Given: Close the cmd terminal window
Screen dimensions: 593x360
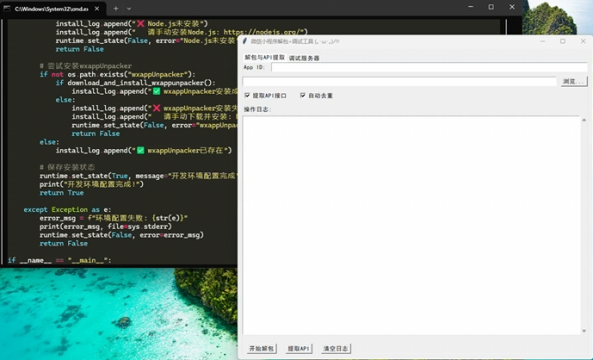Looking at the screenshot, I should click(512, 7).
